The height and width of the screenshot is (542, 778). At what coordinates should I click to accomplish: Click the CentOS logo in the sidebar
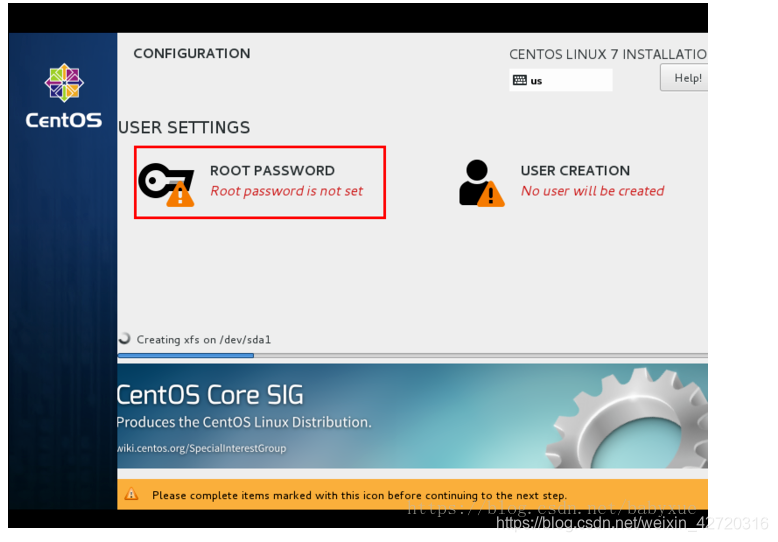(x=64, y=83)
